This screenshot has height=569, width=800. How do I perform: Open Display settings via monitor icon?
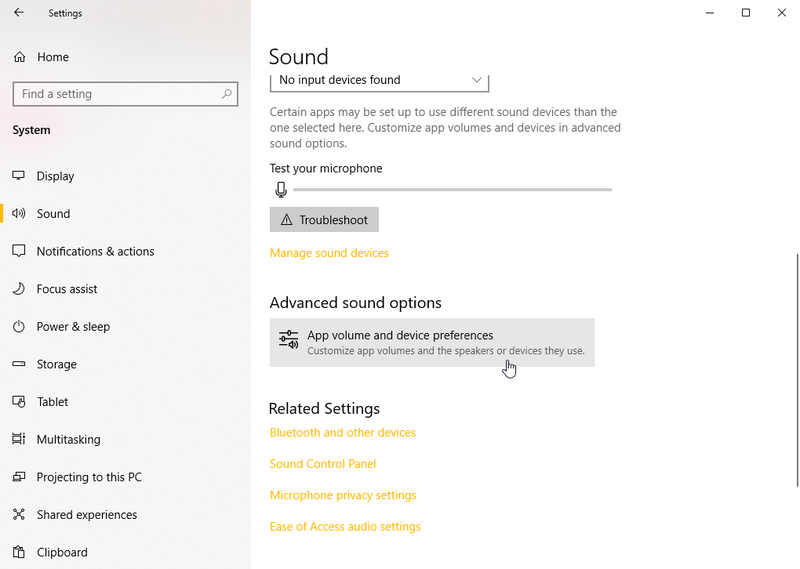tap(19, 176)
